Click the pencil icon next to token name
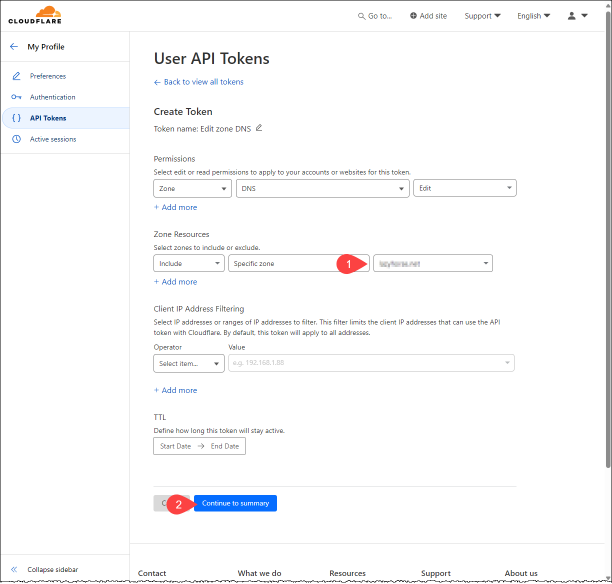612x584 pixels. tap(259, 128)
